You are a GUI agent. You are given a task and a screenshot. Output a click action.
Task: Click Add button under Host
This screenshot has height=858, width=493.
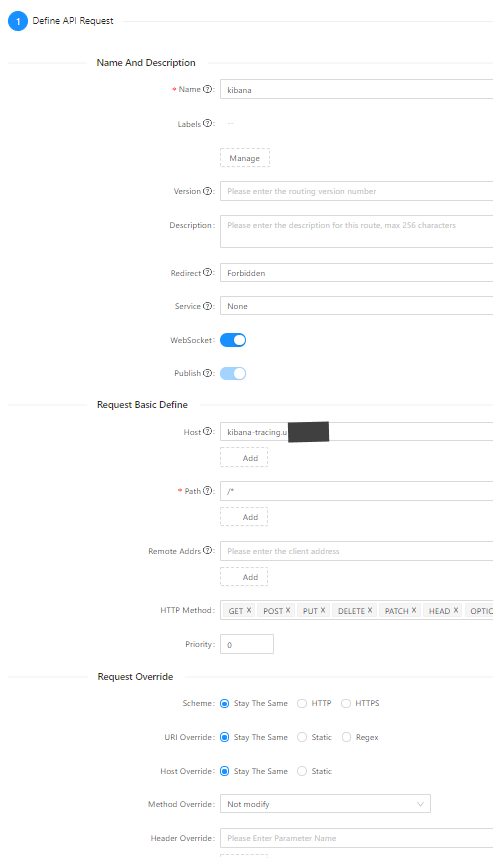click(x=244, y=457)
